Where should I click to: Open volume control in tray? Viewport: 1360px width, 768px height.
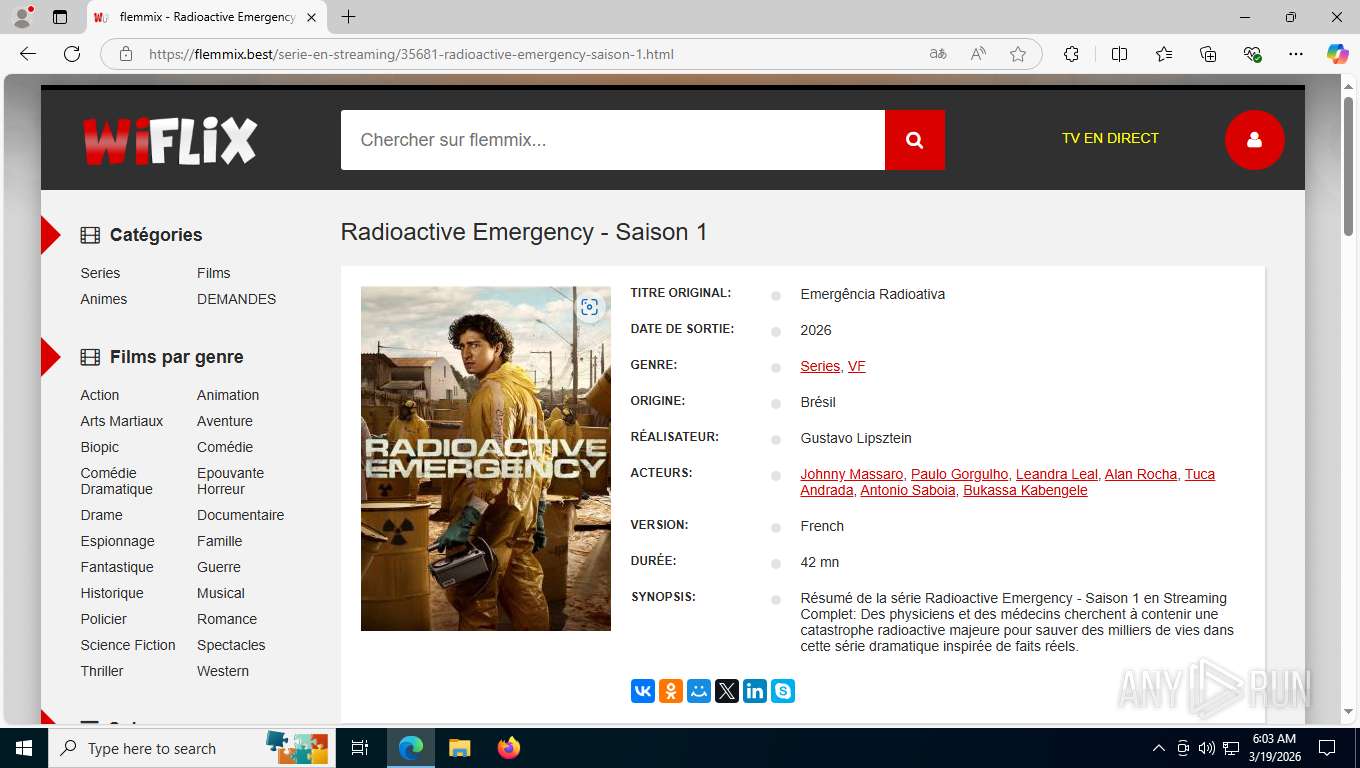pos(1206,748)
